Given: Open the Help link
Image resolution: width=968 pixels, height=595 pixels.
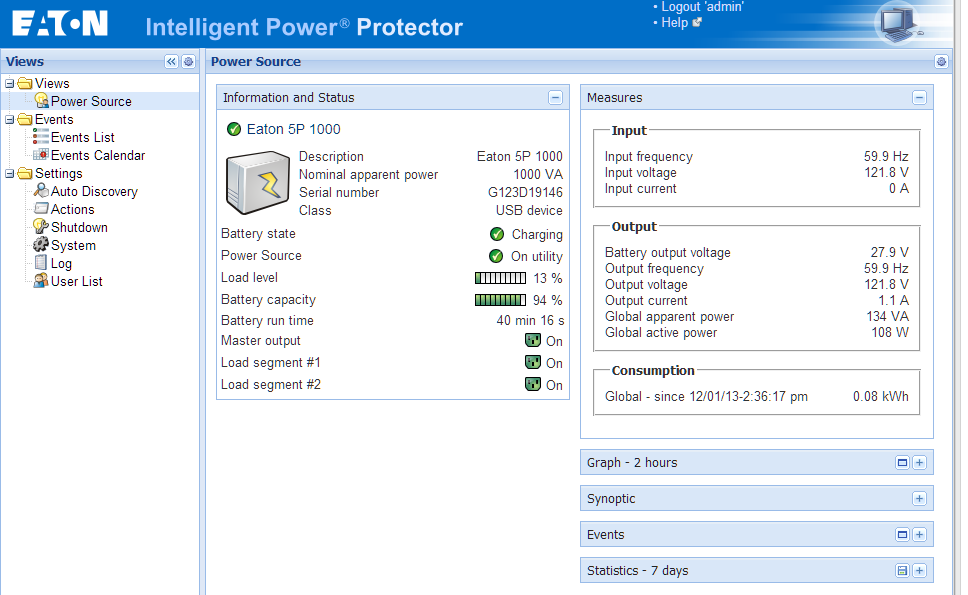Looking at the screenshot, I should (674, 22).
